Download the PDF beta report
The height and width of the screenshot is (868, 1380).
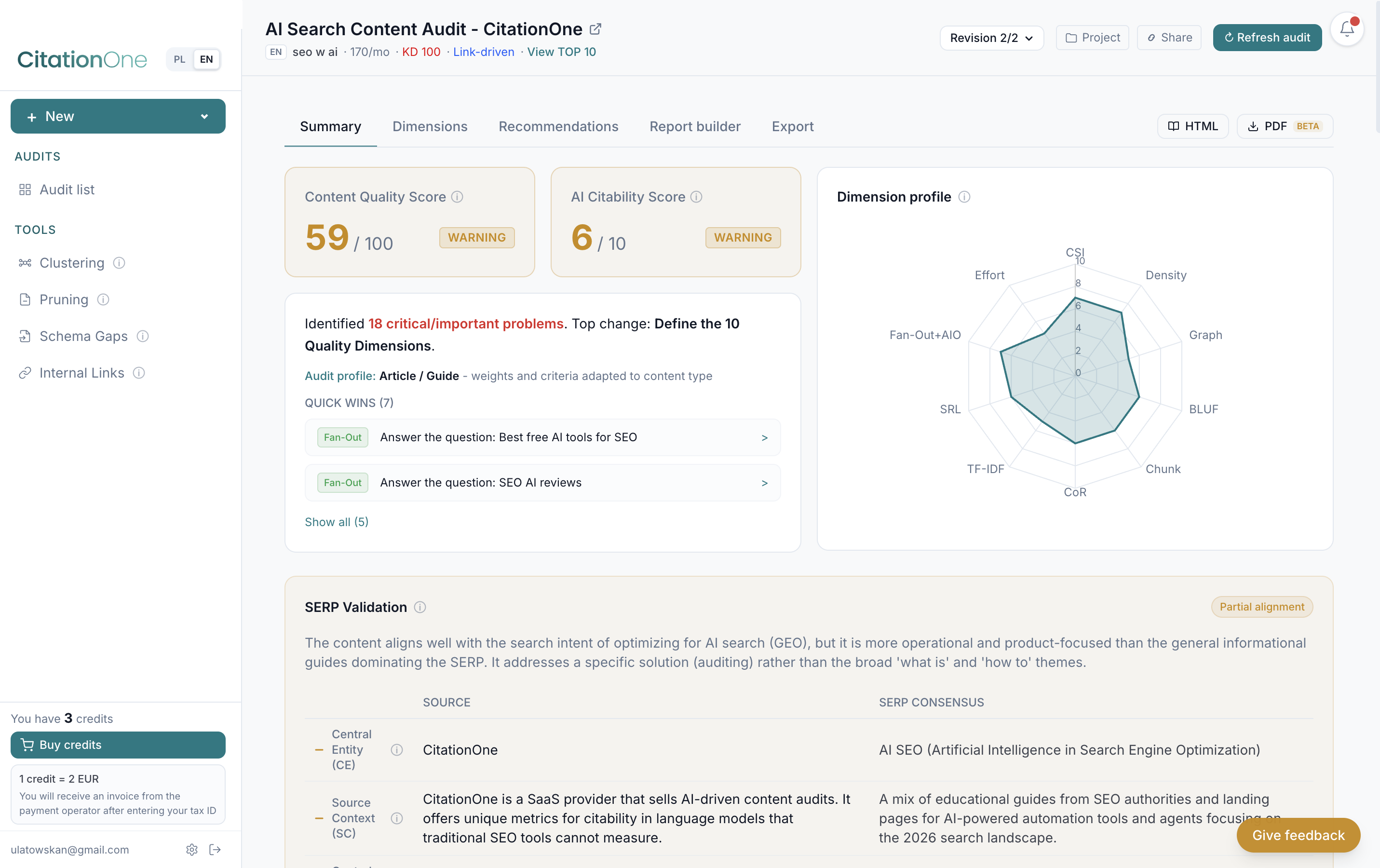(x=1285, y=126)
